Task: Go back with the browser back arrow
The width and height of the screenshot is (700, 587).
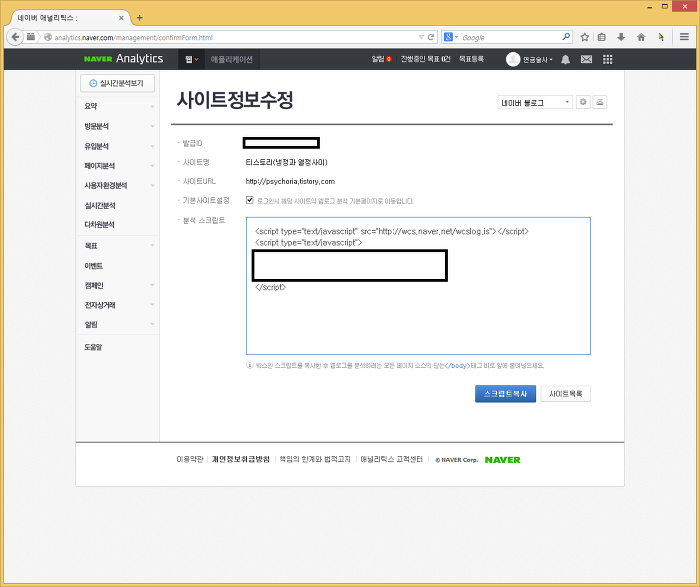Action: 15,37
